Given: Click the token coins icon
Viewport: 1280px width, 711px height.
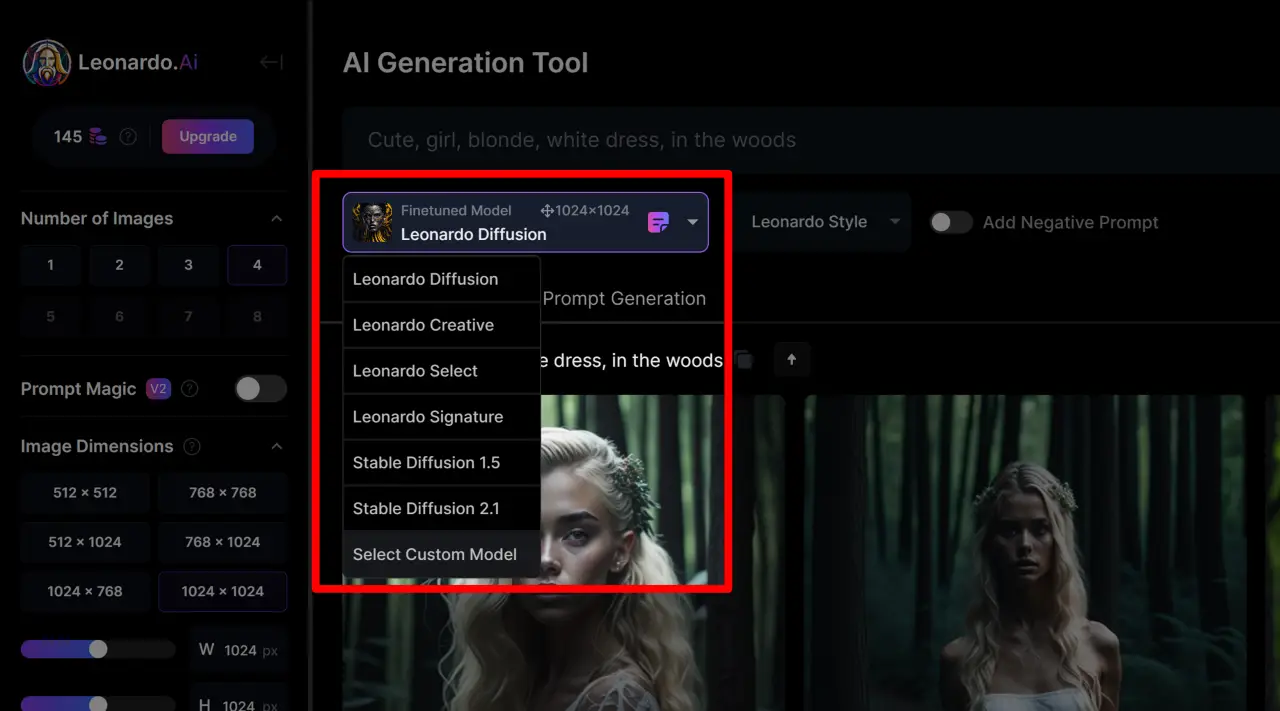Looking at the screenshot, I should coord(98,137).
